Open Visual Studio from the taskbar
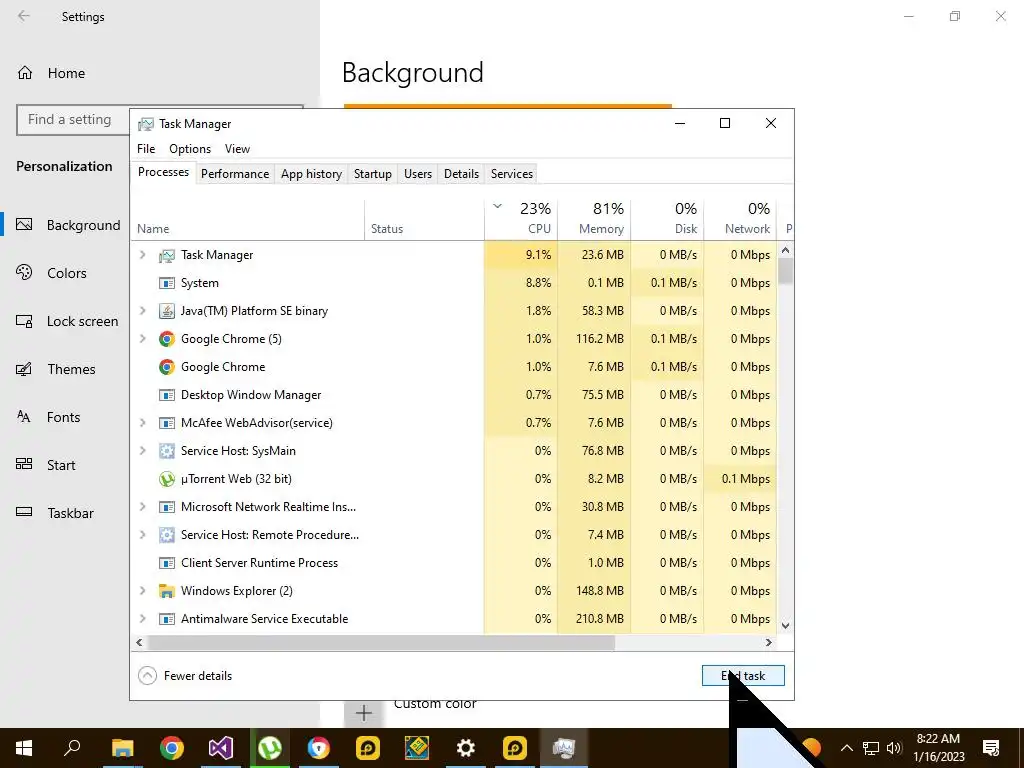 [x=221, y=748]
